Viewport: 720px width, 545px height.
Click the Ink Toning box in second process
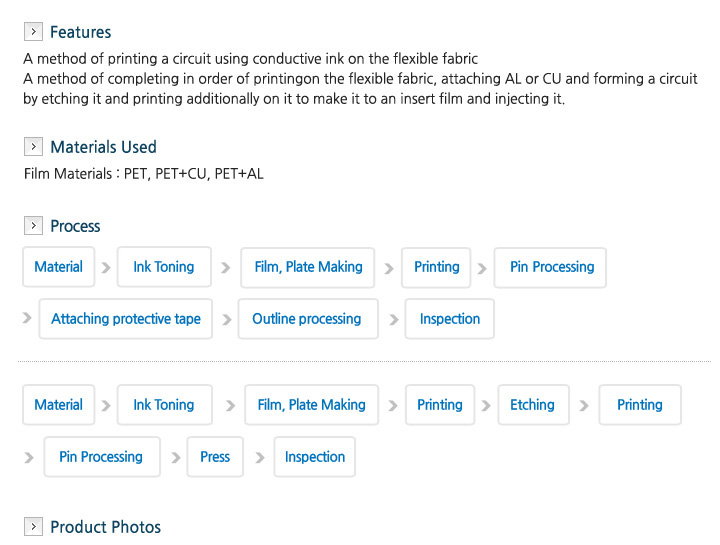164,405
